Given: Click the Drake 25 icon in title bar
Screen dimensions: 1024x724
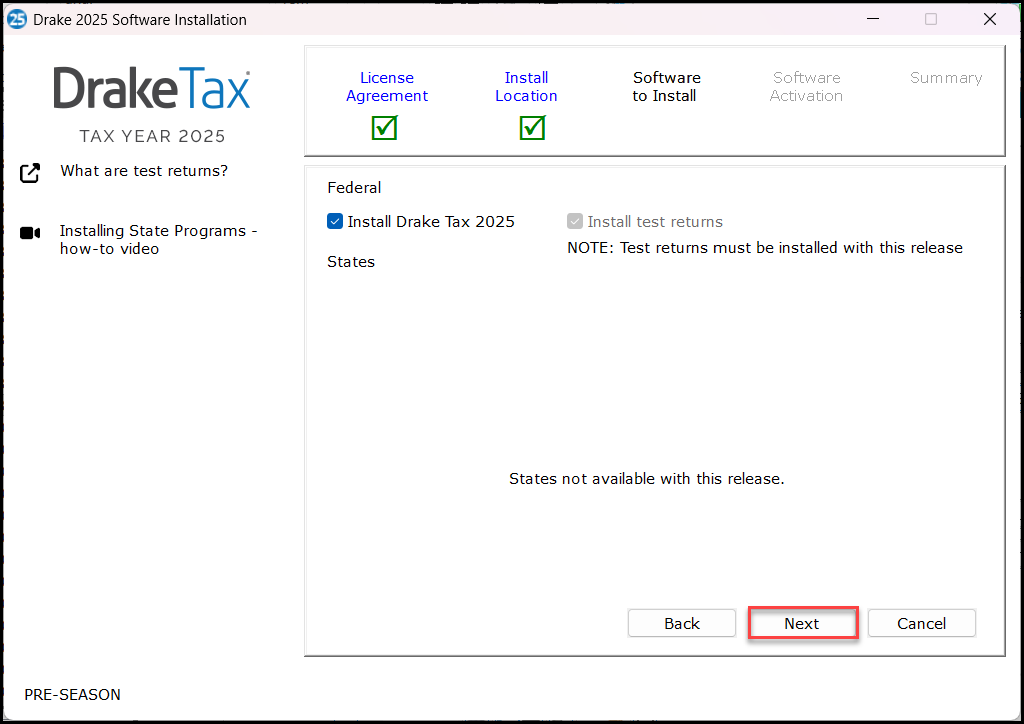Looking at the screenshot, I should tap(16, 18).
